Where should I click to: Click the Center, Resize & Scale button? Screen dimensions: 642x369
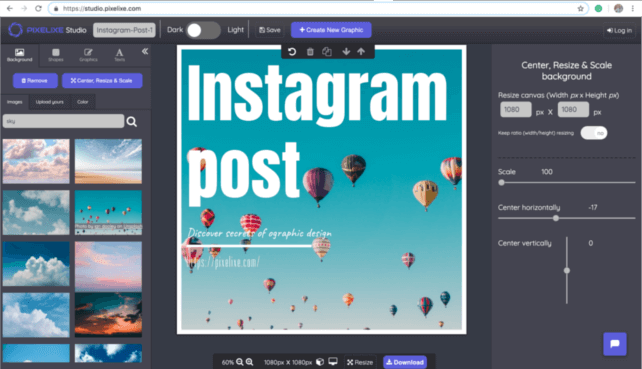[x=102, y=81]
